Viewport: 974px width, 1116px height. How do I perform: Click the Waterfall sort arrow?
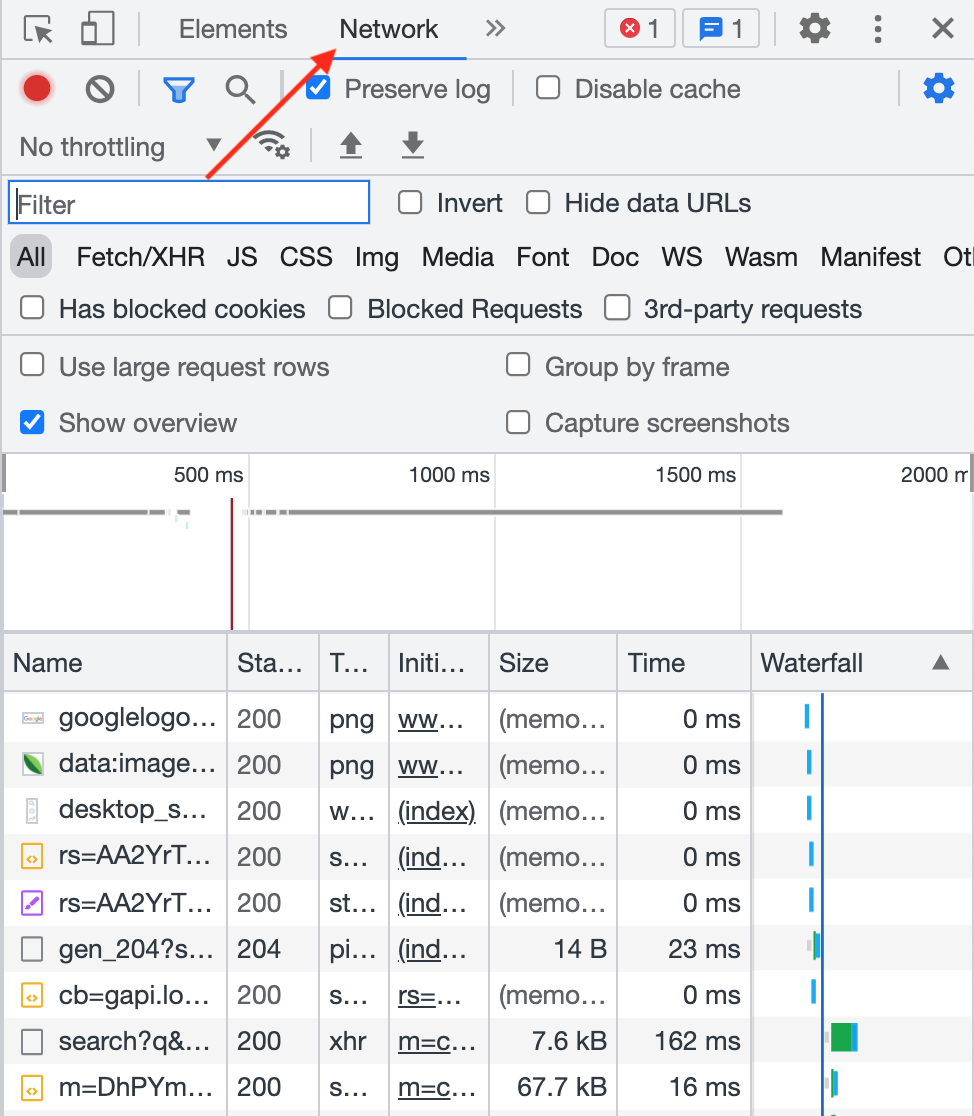[x=941, y=663]
